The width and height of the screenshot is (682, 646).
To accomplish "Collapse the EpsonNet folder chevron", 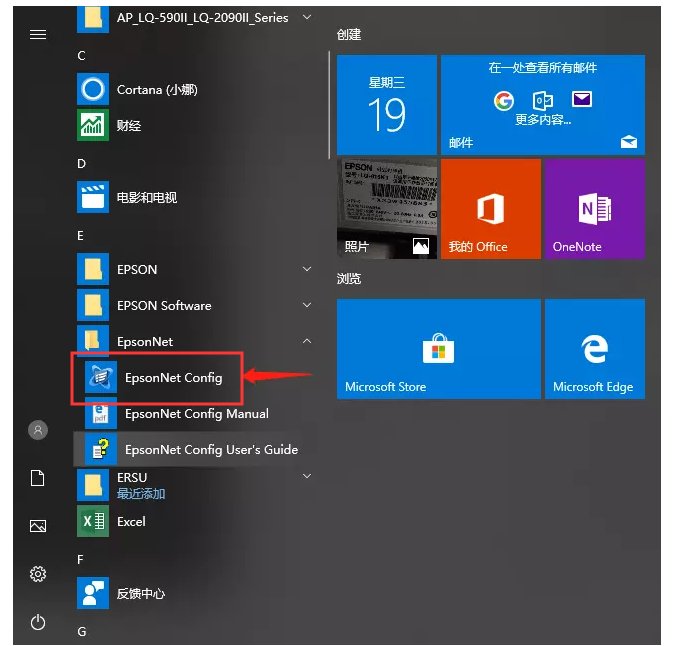I will coord(307,341).
